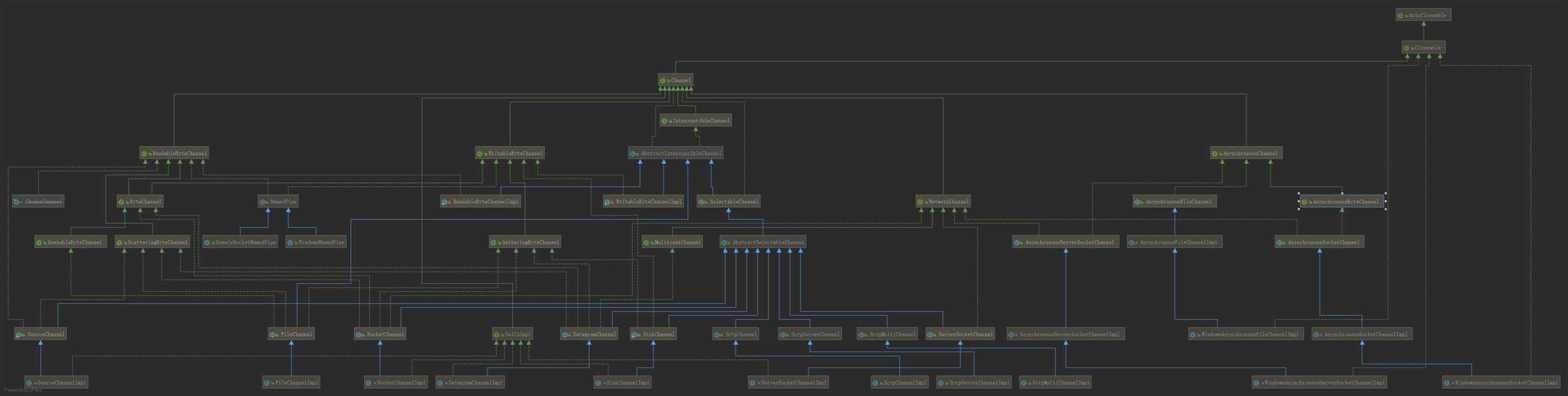Screen dimensions: 1568x396
Task: Select the SinkChannelImpl node
Action: click(x=622, y=382)
